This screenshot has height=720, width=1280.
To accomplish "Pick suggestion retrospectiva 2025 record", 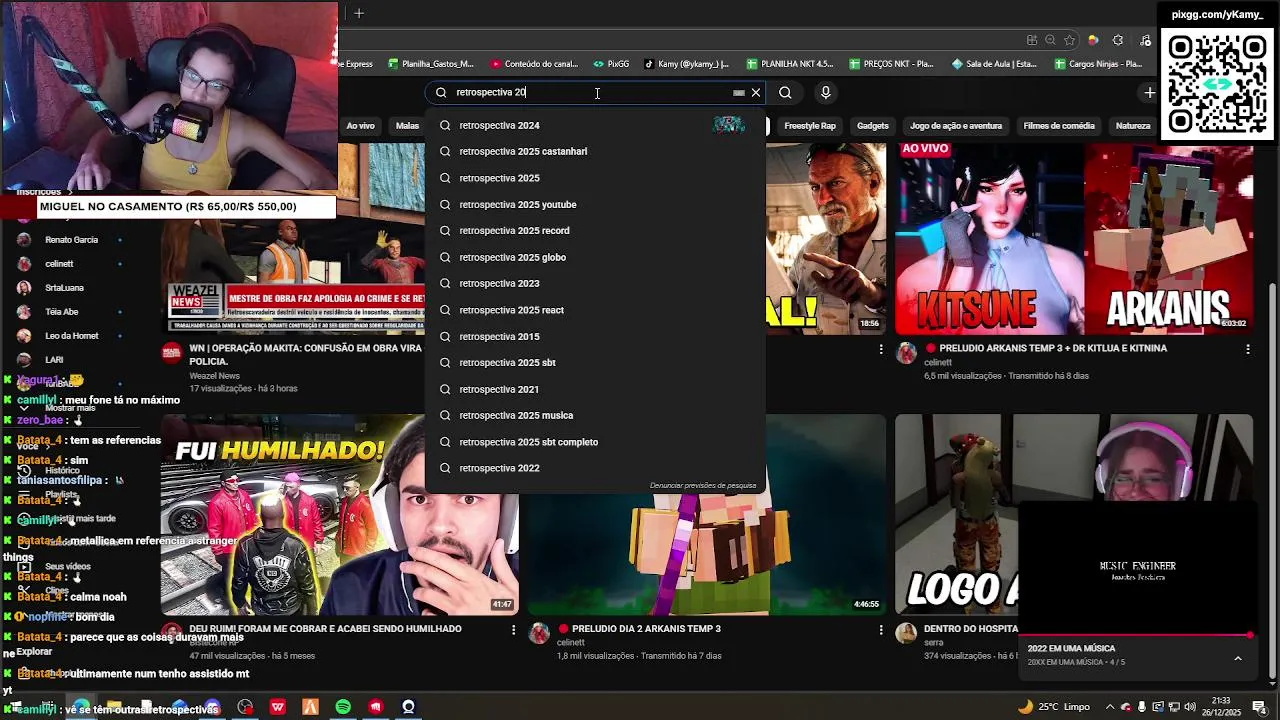I will (x=595, y=230).
